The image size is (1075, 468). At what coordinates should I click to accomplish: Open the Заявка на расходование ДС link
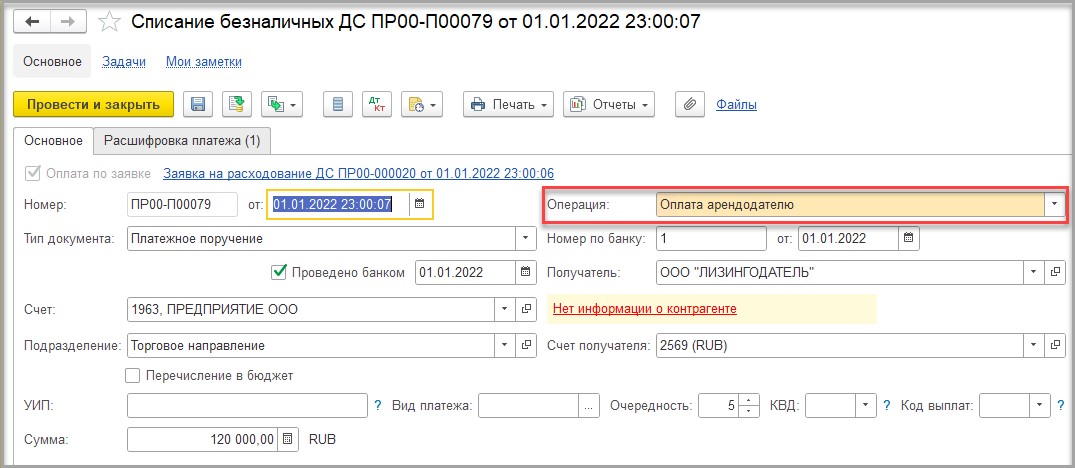tap(359, 173)
